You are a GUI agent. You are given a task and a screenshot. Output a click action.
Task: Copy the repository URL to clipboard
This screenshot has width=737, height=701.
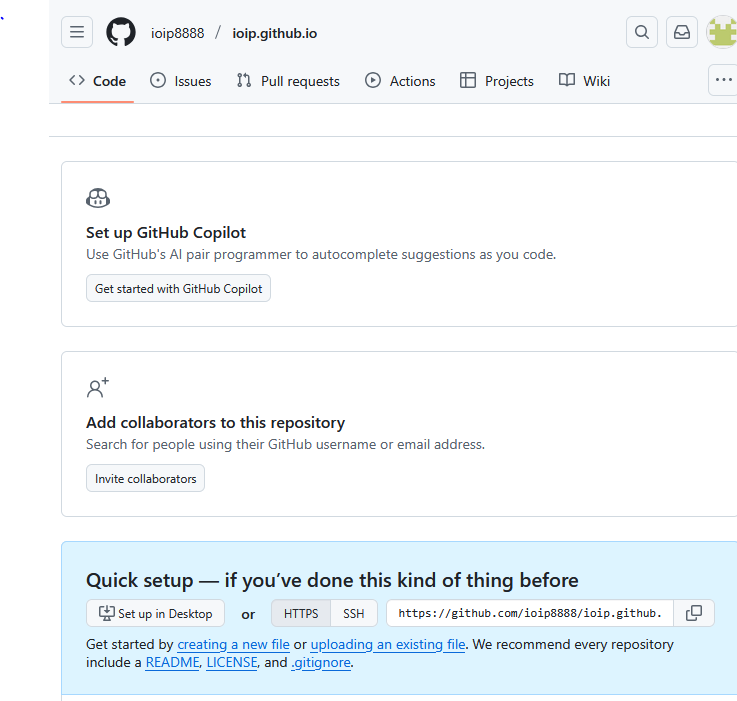point(694,613)
